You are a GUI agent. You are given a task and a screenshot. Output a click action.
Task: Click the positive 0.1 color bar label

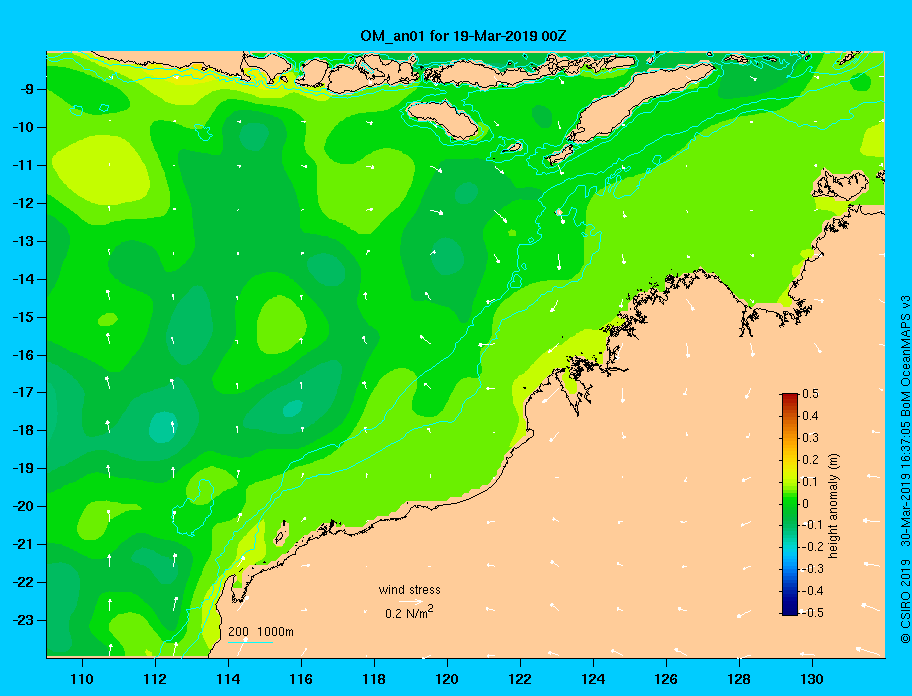[x=810, y=481]
